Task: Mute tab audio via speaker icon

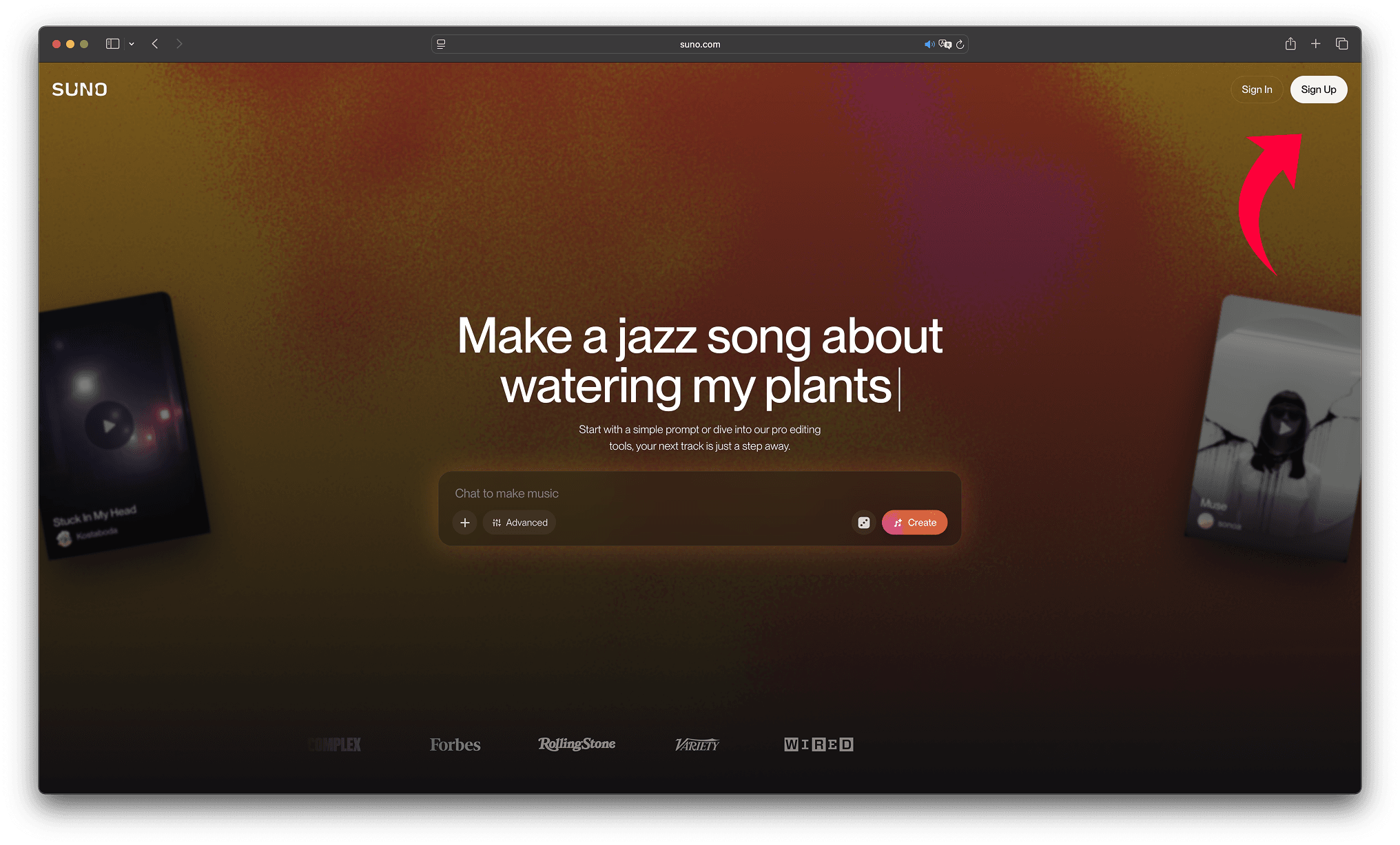Action: 929,44
